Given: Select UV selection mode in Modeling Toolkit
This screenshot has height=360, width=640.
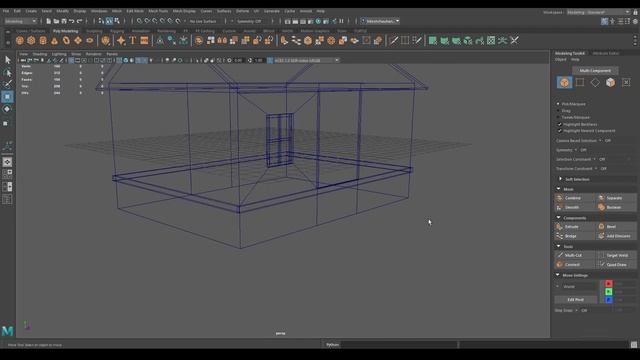Looking at the screenshot, I should click(626, 82).
